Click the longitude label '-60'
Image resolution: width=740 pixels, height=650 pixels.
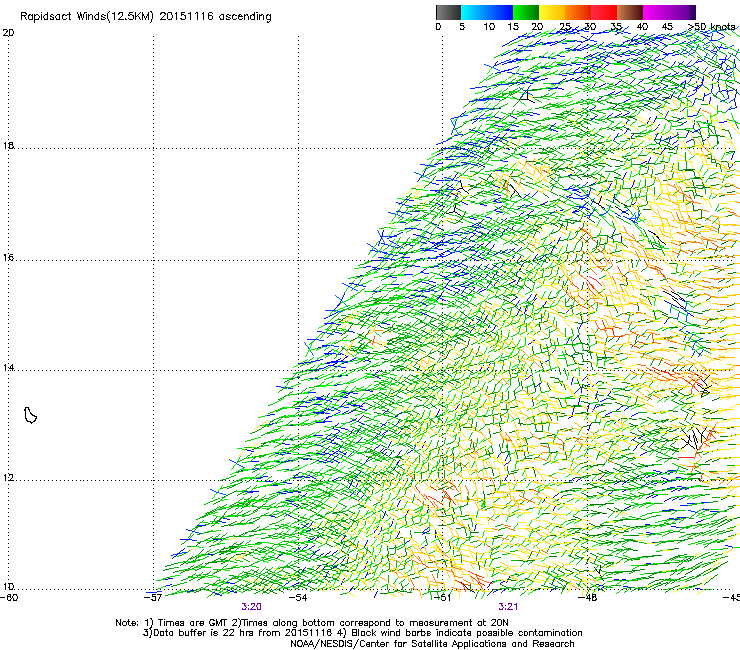click(8, 598)
